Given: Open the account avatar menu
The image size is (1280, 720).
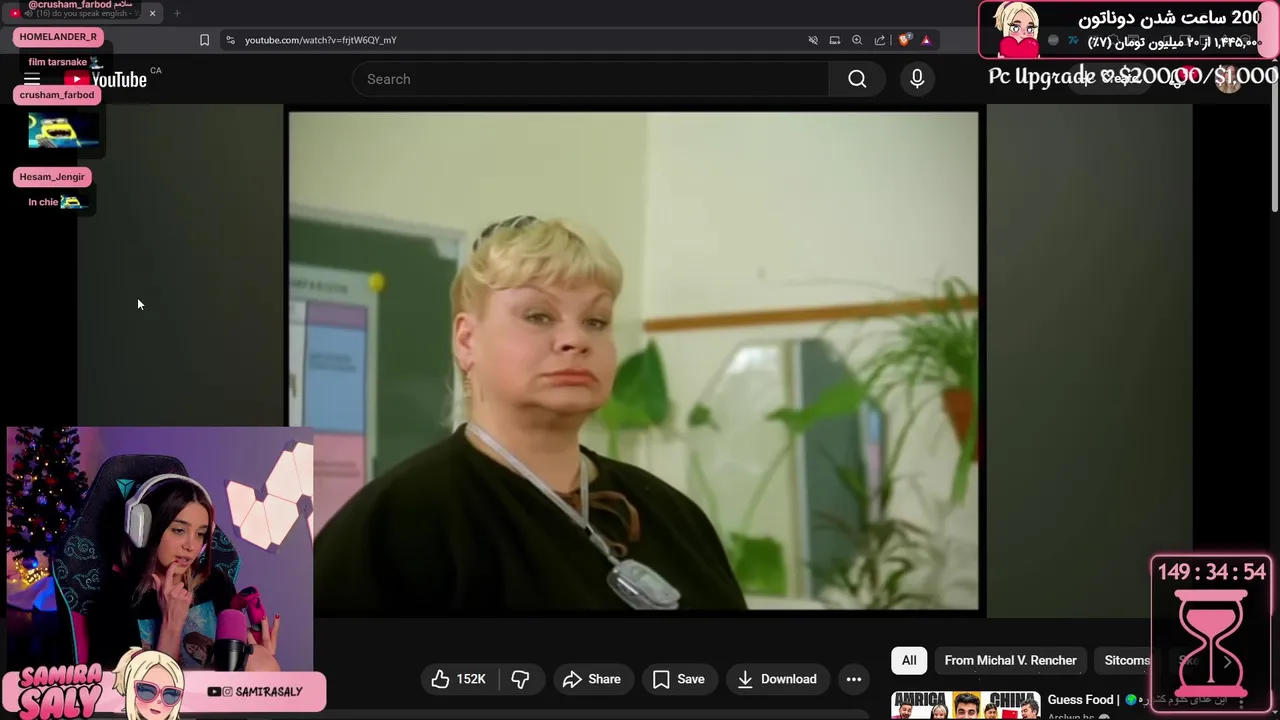Looking at the screenshot, I should [x=1228, y=79].
